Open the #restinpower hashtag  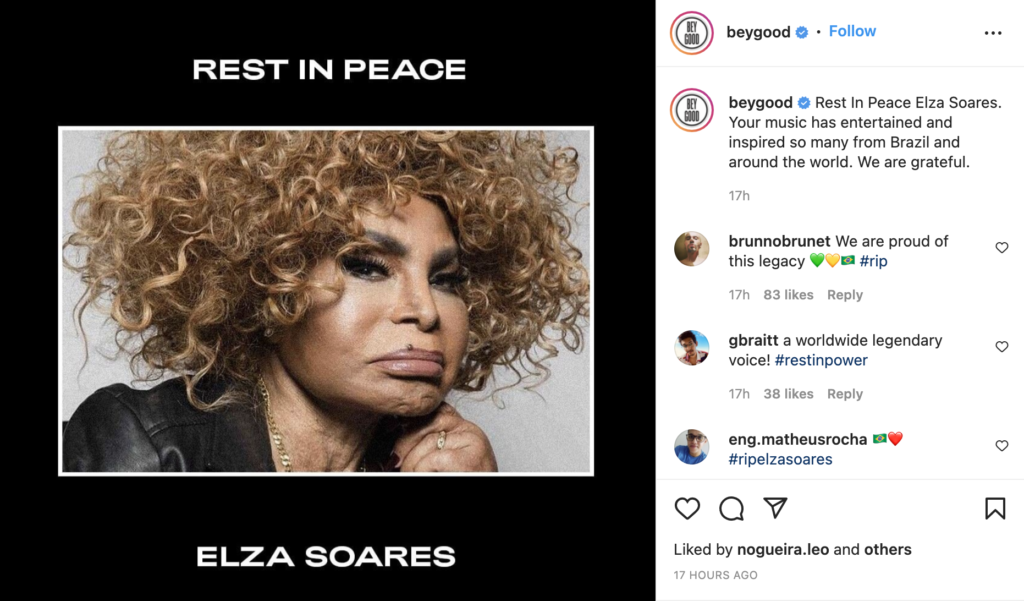point(821,361)
